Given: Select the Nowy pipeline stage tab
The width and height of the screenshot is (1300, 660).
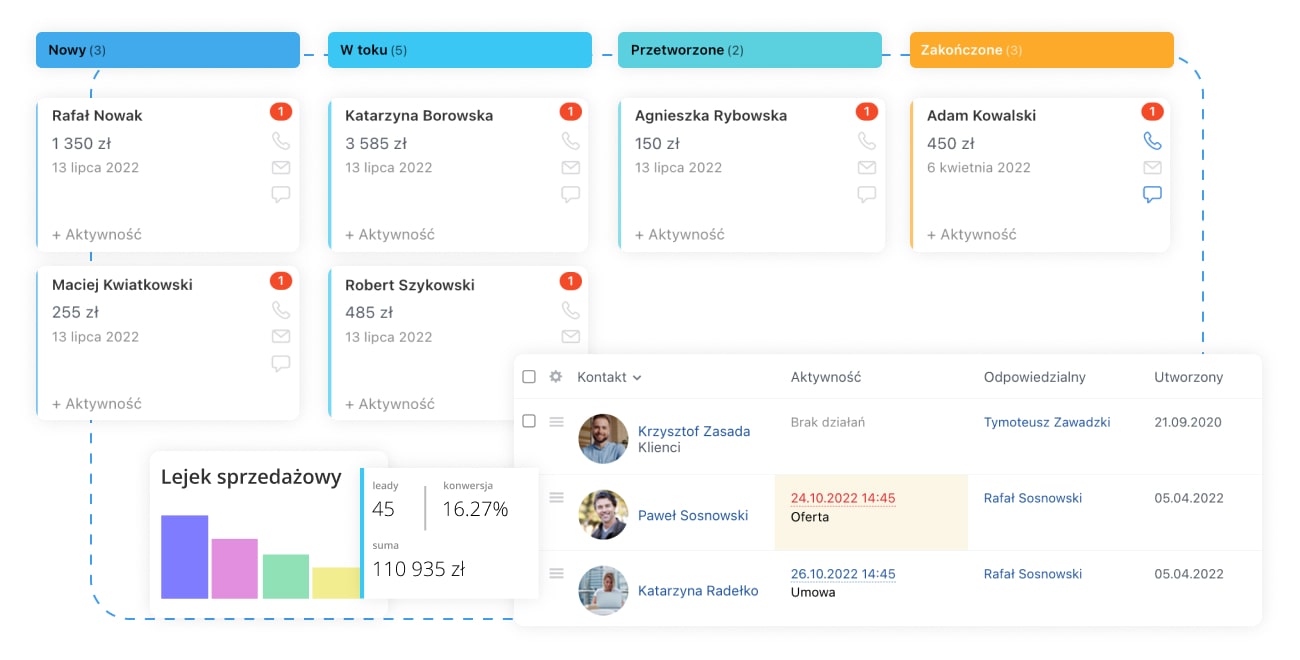Looking at the screenshot, I should tap(167, 50).
